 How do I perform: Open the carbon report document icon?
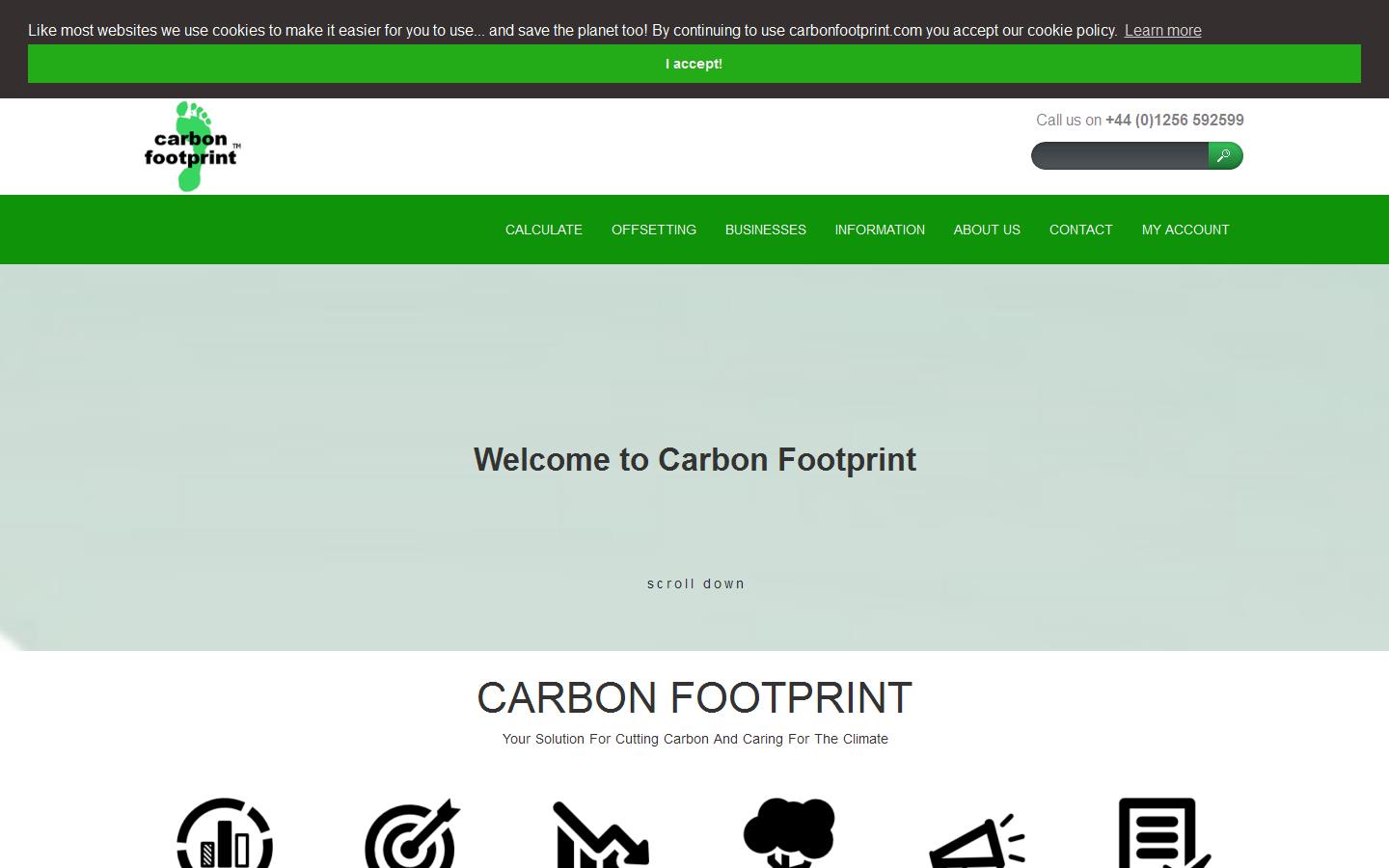point(1162,835)
